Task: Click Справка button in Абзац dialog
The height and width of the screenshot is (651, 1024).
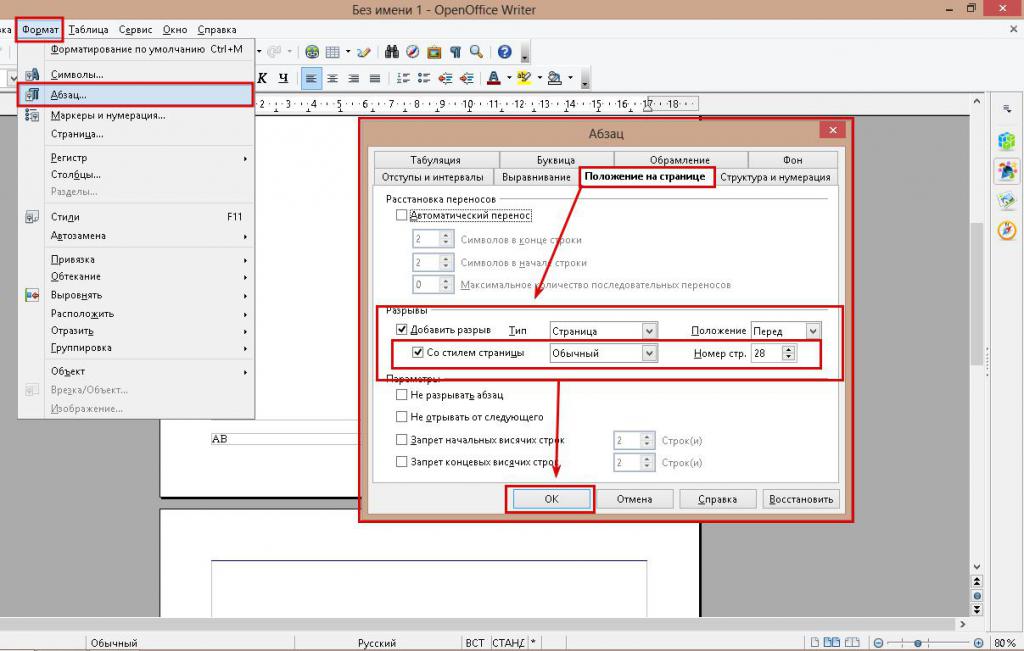Action: (x=717, y=499)
